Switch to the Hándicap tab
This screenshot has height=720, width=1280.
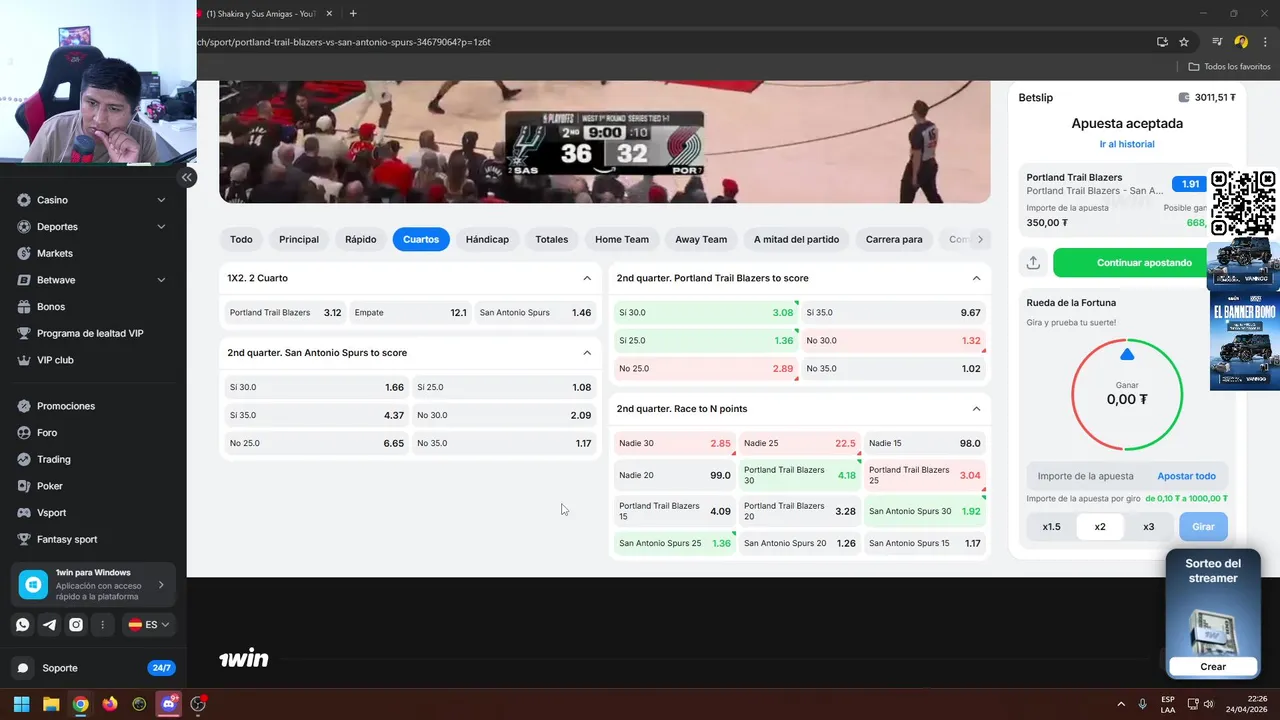(x=487, y=239)
